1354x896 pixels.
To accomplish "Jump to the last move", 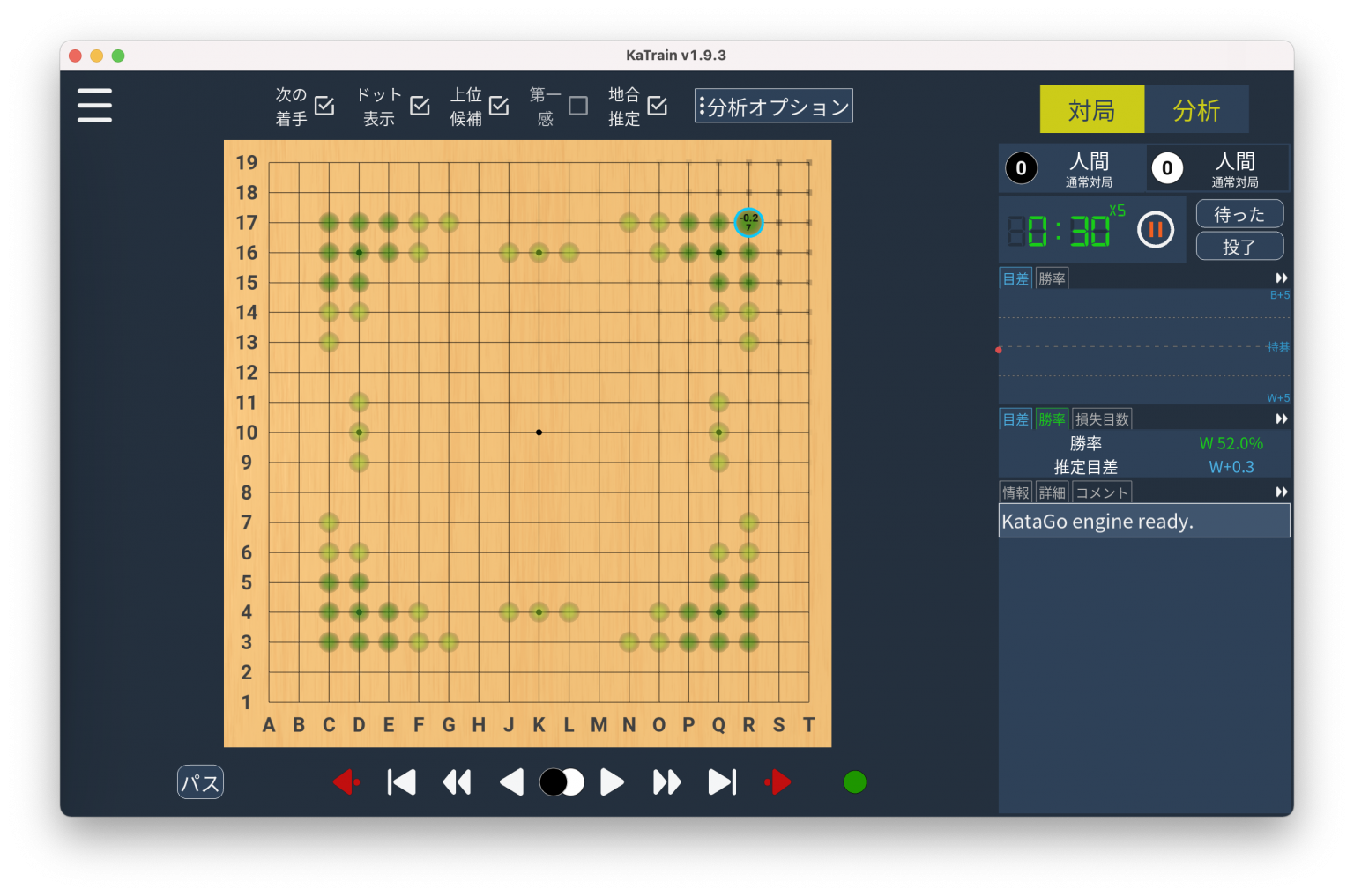I will coord(721,781).
